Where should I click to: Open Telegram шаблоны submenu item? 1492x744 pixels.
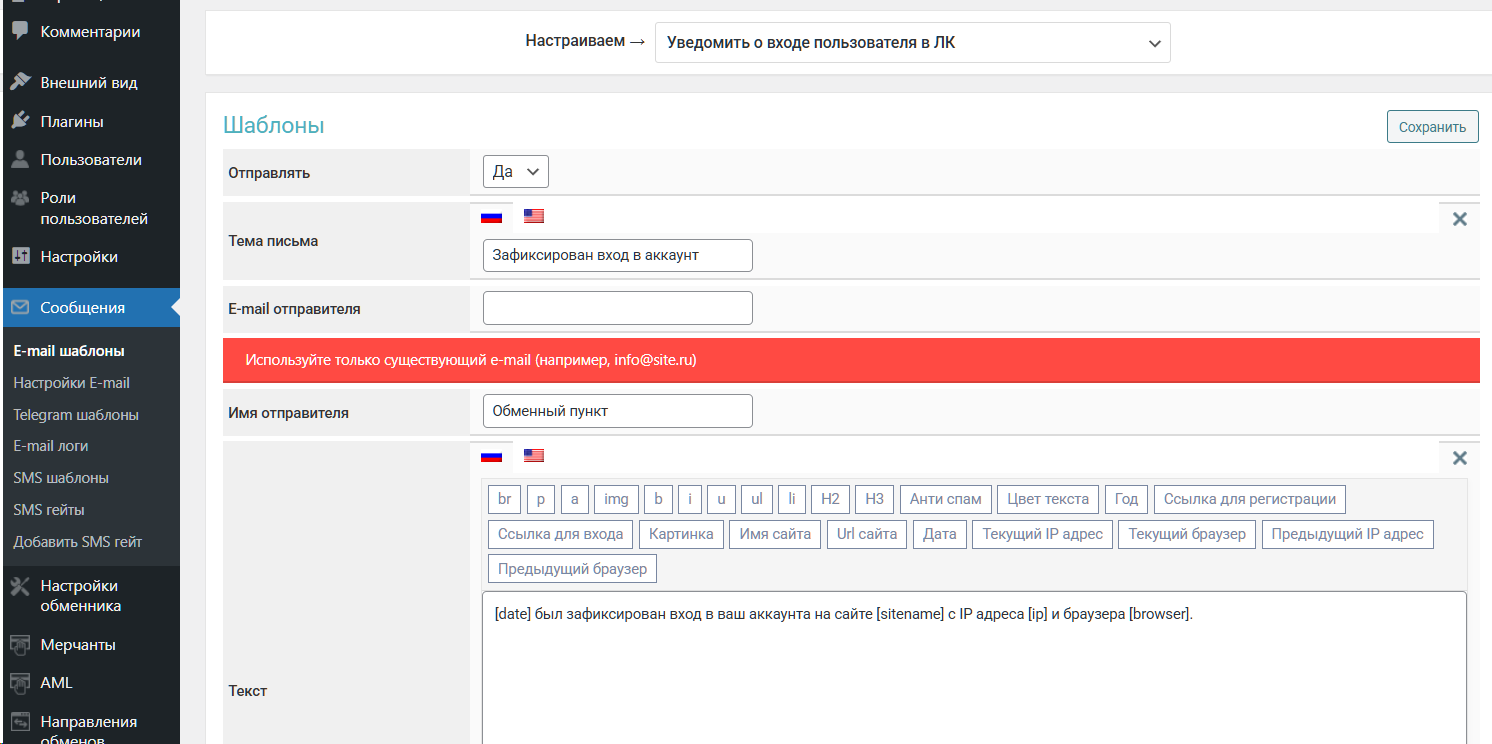(76, 414)
